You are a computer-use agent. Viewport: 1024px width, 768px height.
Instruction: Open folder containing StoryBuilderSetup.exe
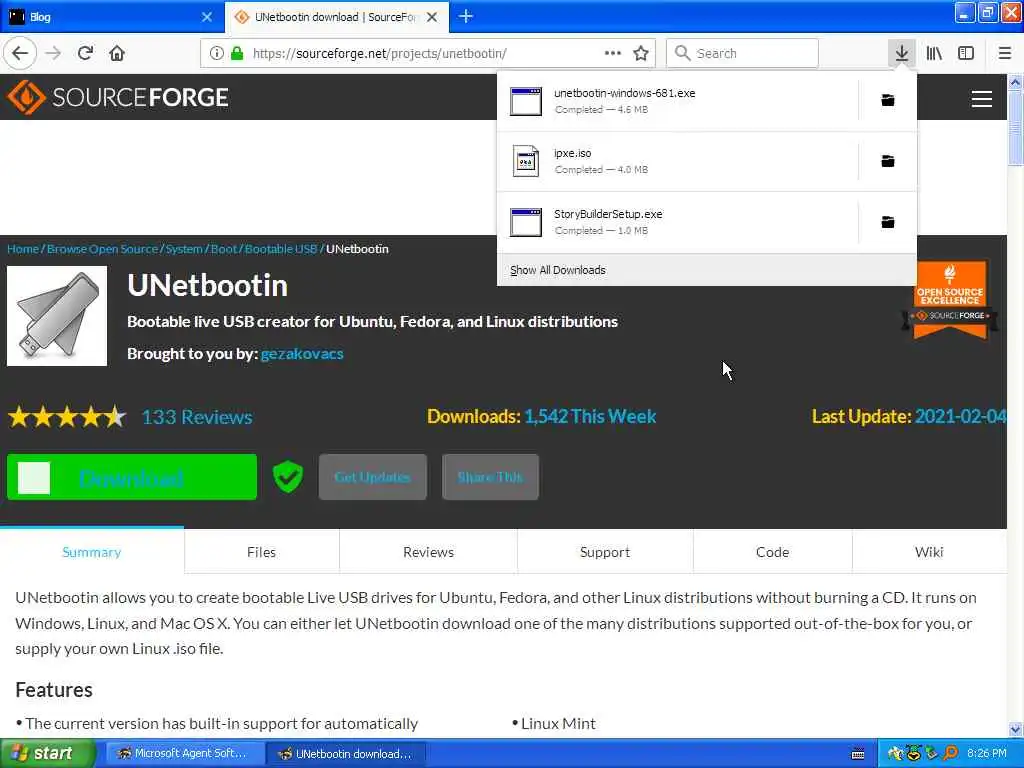[888, 222]
